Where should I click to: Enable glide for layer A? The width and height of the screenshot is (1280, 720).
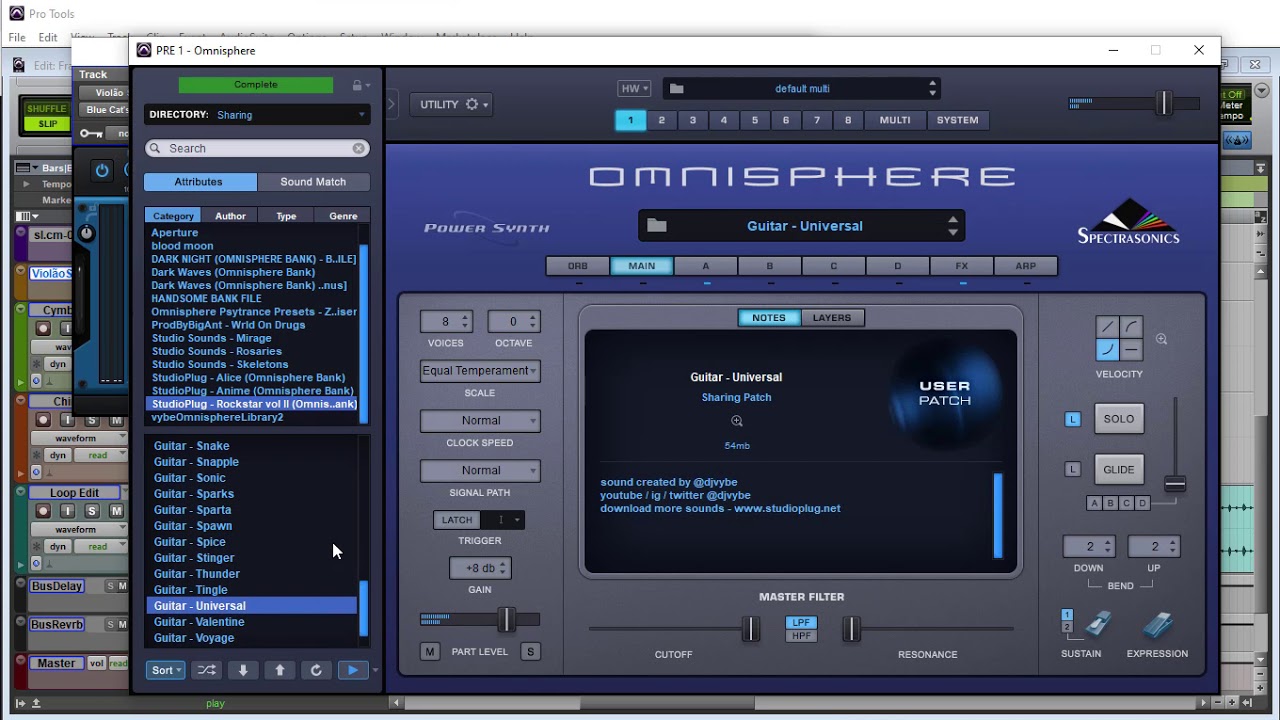[x=1095, y=503]
